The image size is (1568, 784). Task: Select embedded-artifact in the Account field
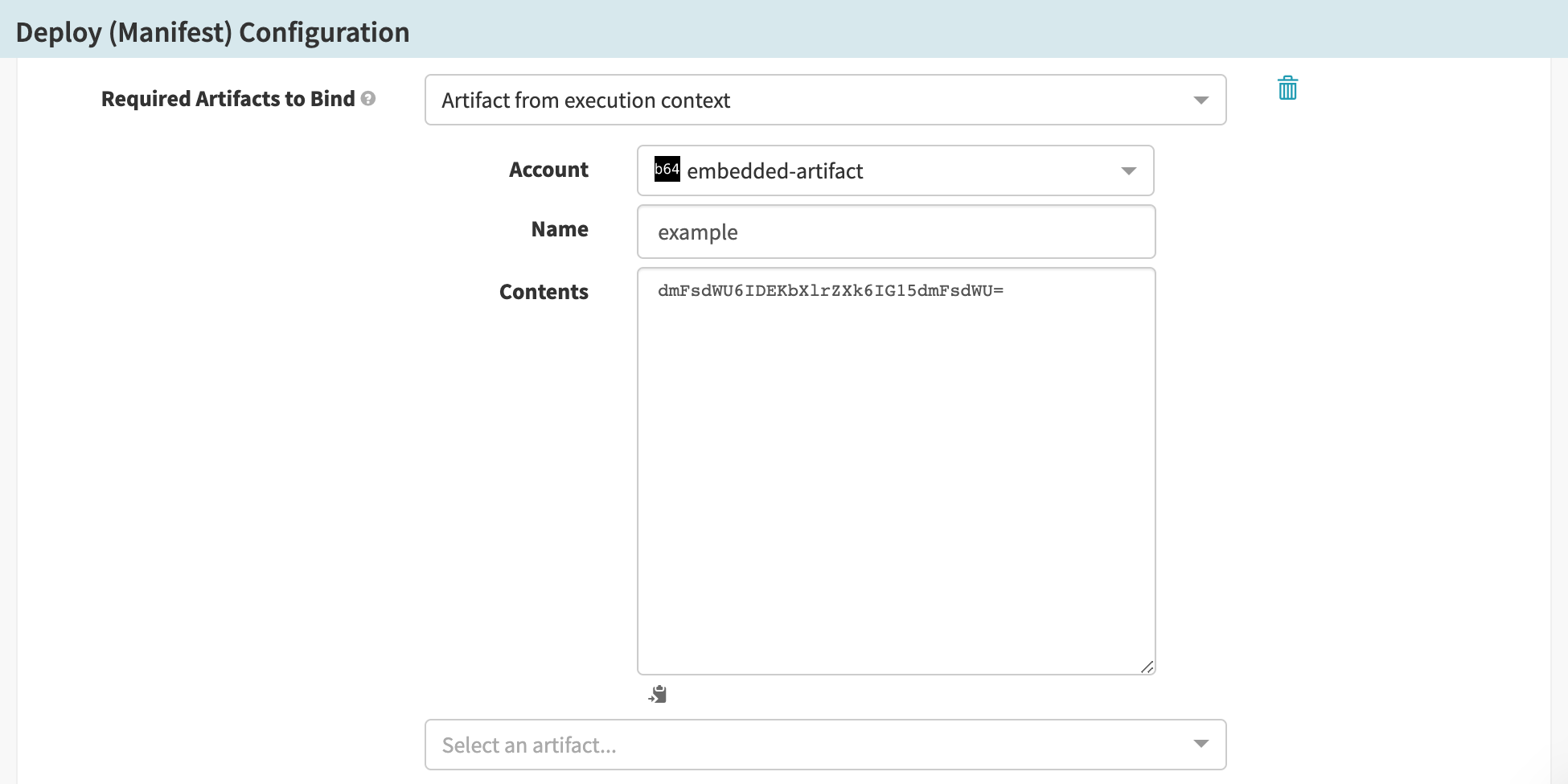tap(776, 170)
